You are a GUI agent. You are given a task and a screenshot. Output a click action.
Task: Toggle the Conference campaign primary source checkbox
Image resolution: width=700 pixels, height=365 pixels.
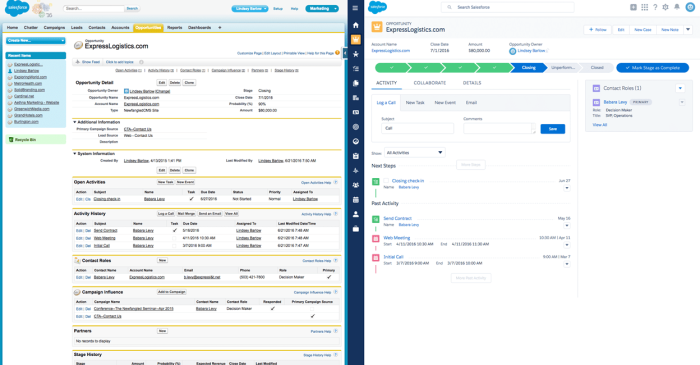point(312,309)
